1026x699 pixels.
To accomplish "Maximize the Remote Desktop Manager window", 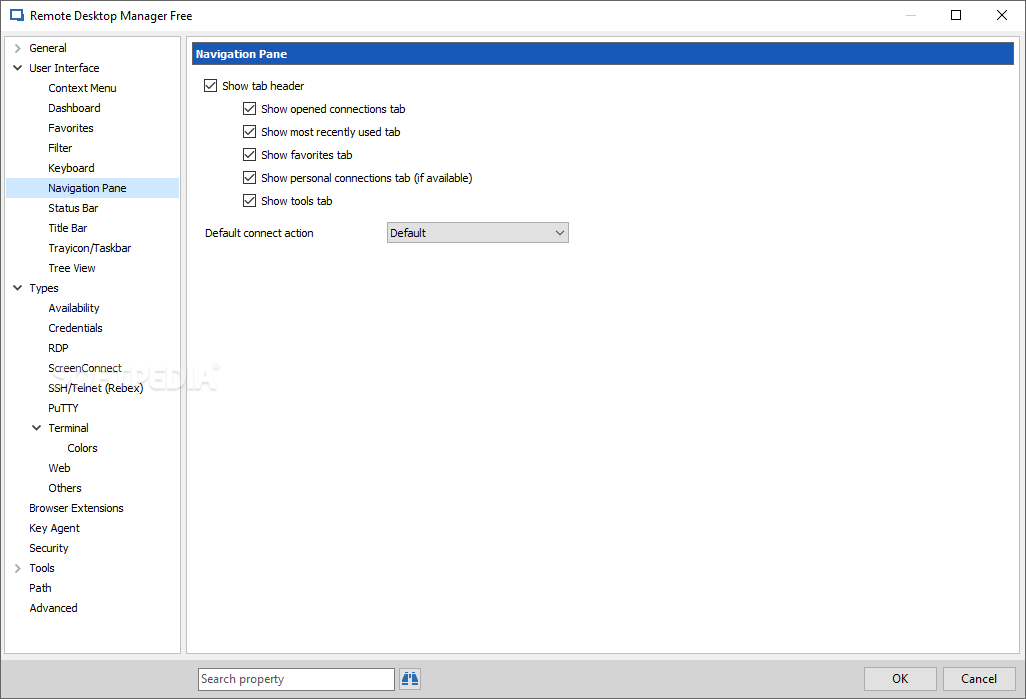I will coord(956,15).
